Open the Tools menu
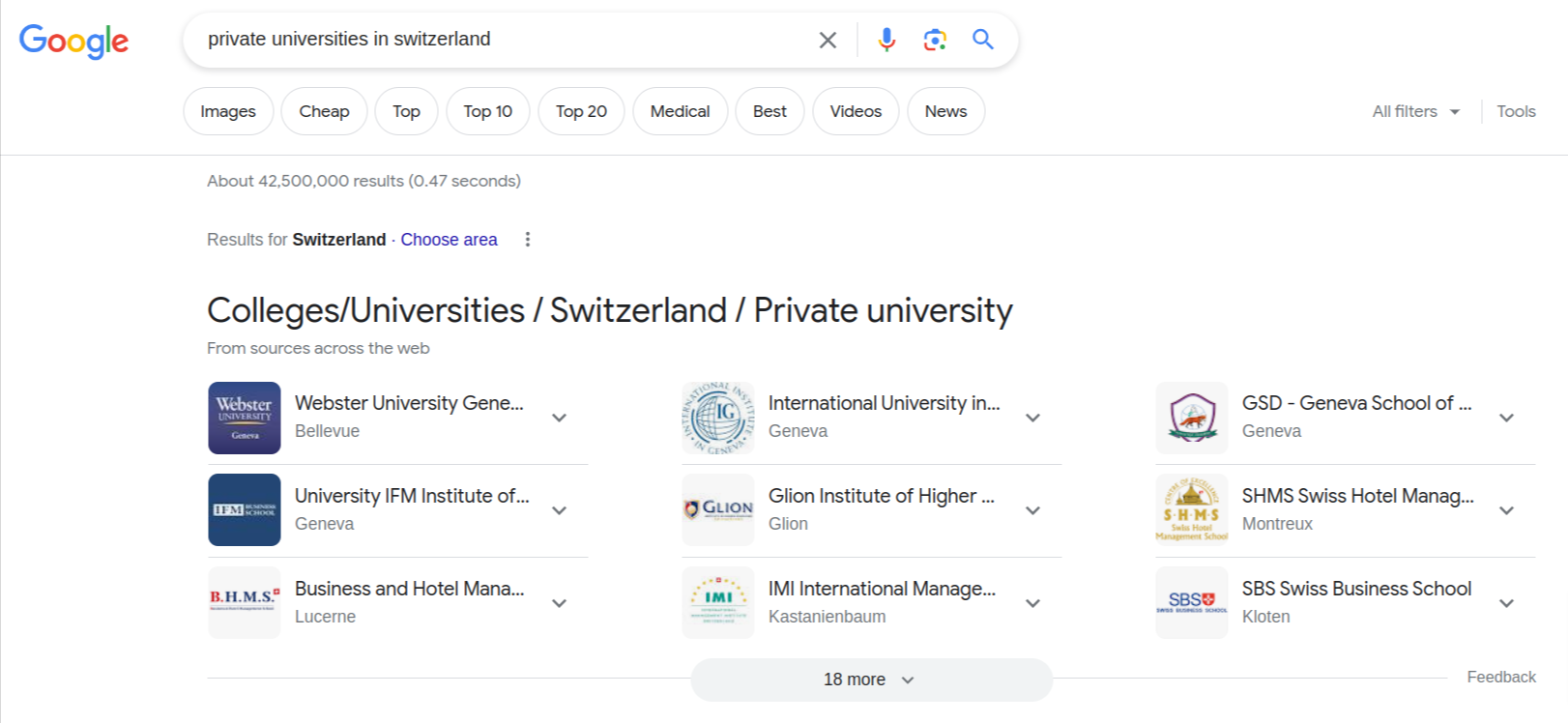Image resolution: width=1568 pixels, height=723 pixels. 1516,111
